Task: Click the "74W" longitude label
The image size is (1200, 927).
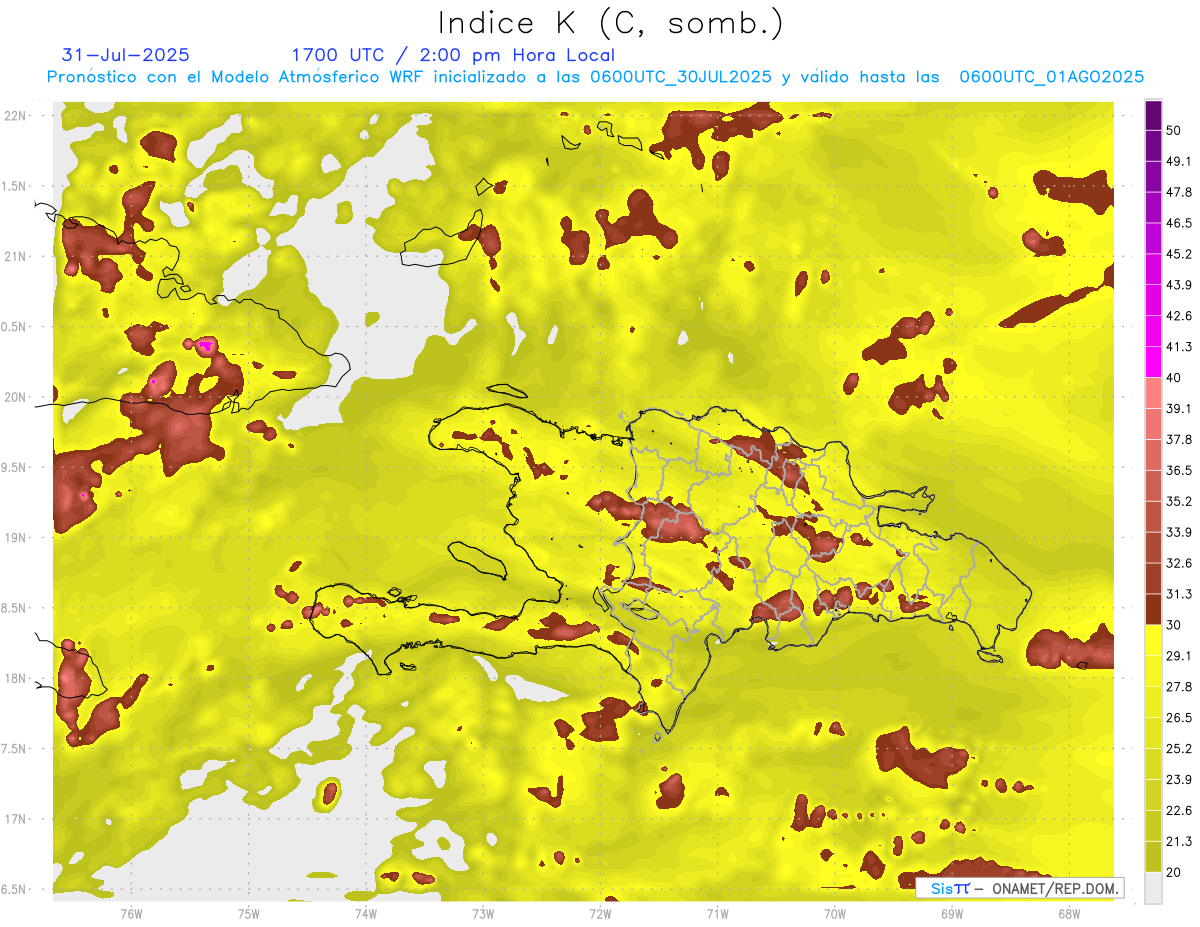Action: coord(366,914)
